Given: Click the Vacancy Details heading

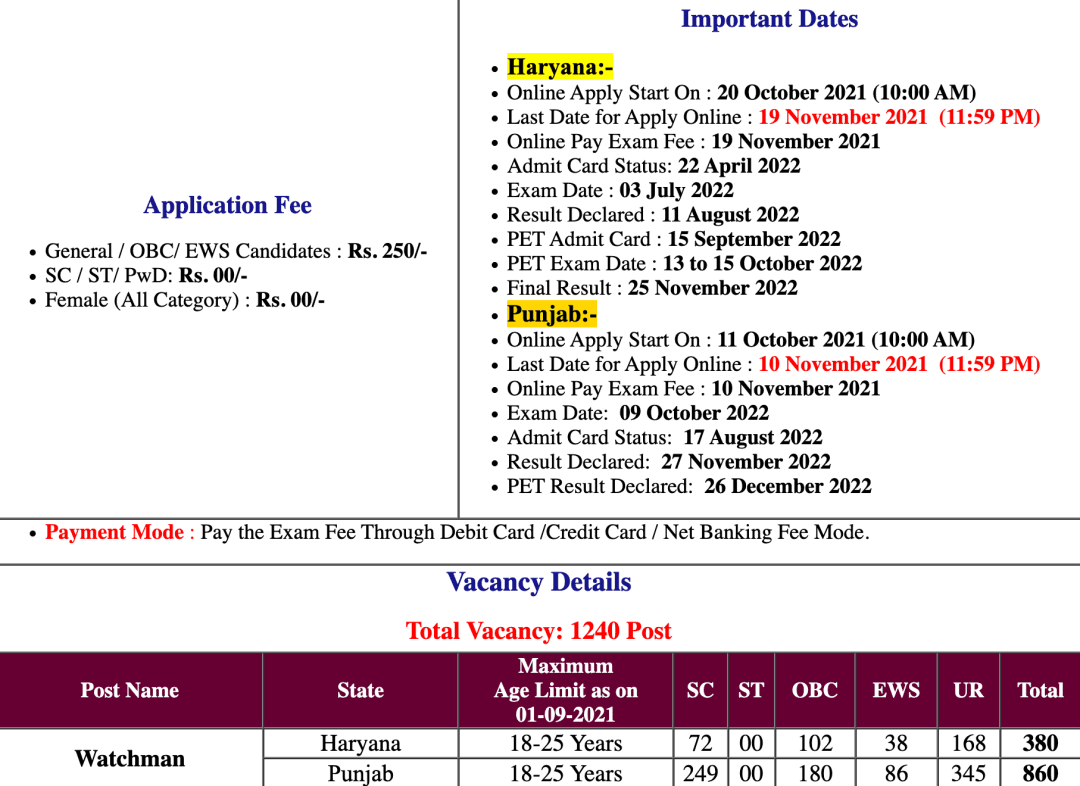Looking at the screenshot, I should pos(538,582).
